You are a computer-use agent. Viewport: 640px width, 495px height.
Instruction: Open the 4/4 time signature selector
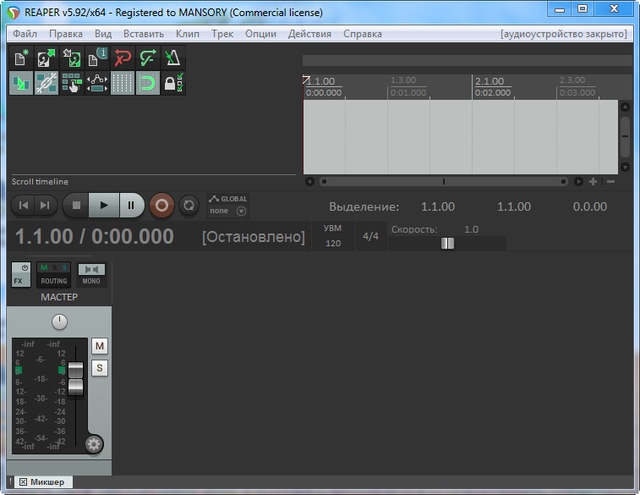370,237
